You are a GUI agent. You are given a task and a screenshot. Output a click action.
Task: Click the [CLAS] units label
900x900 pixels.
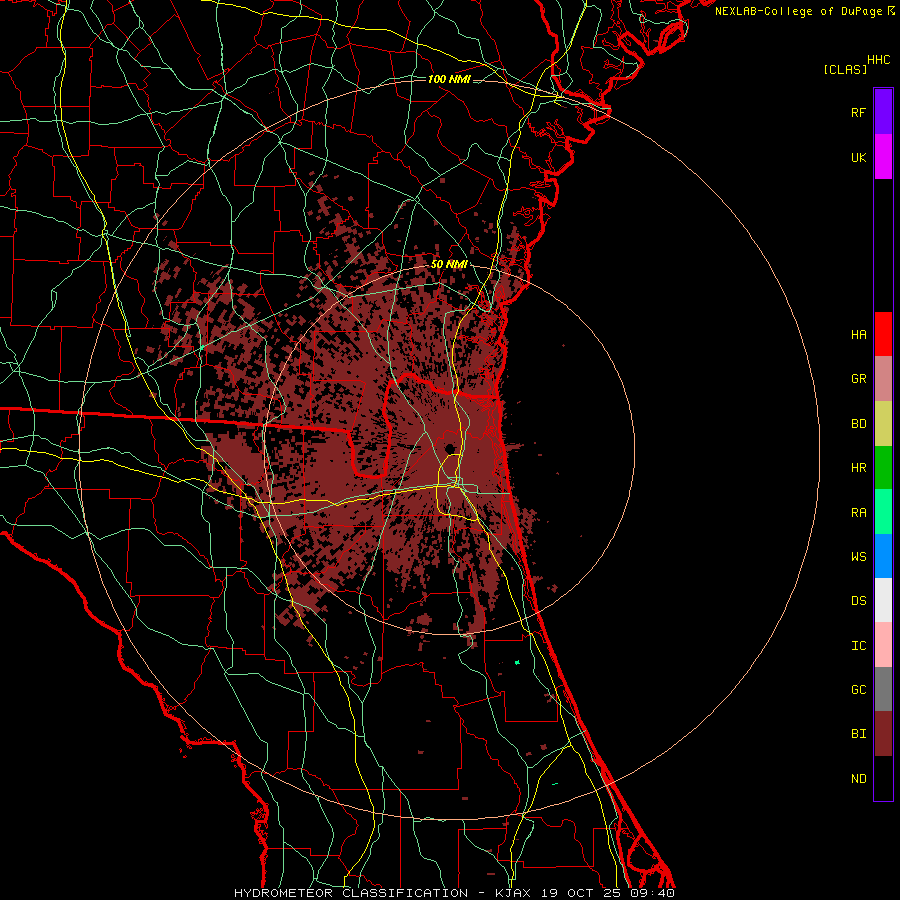pyautogui.click(x=845, y=70)
